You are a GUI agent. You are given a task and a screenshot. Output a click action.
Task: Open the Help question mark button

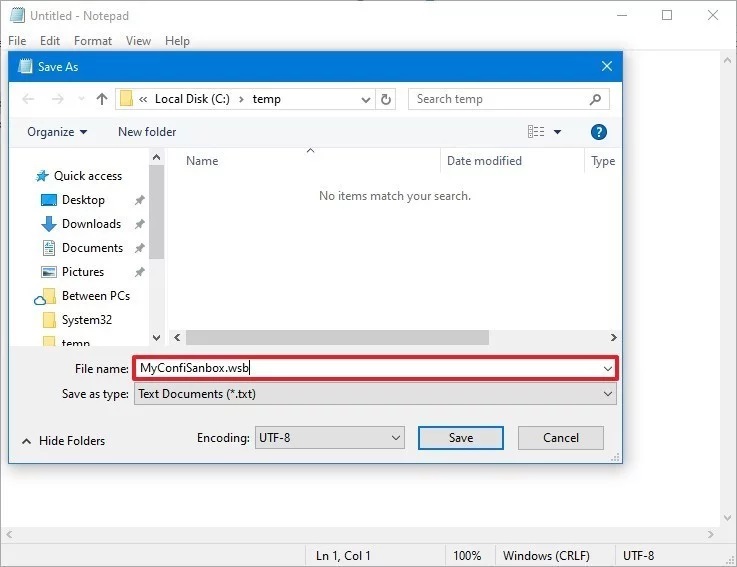(x=598, y=132)
